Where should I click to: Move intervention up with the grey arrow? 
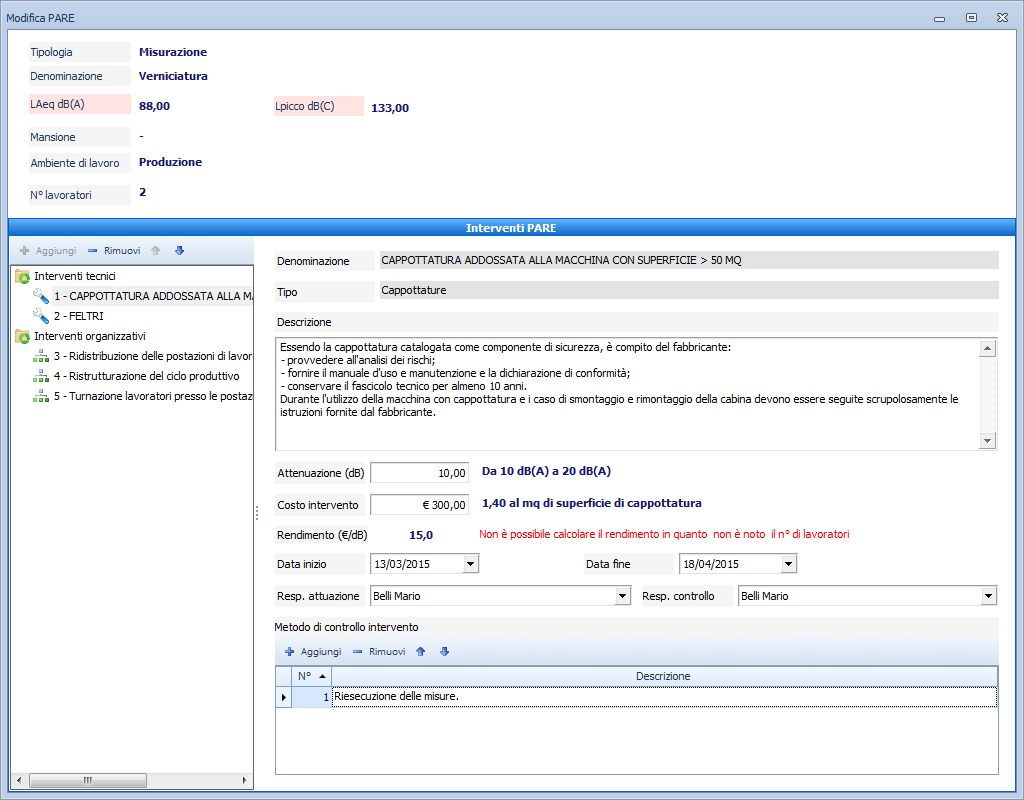click(x=155, y=251)
